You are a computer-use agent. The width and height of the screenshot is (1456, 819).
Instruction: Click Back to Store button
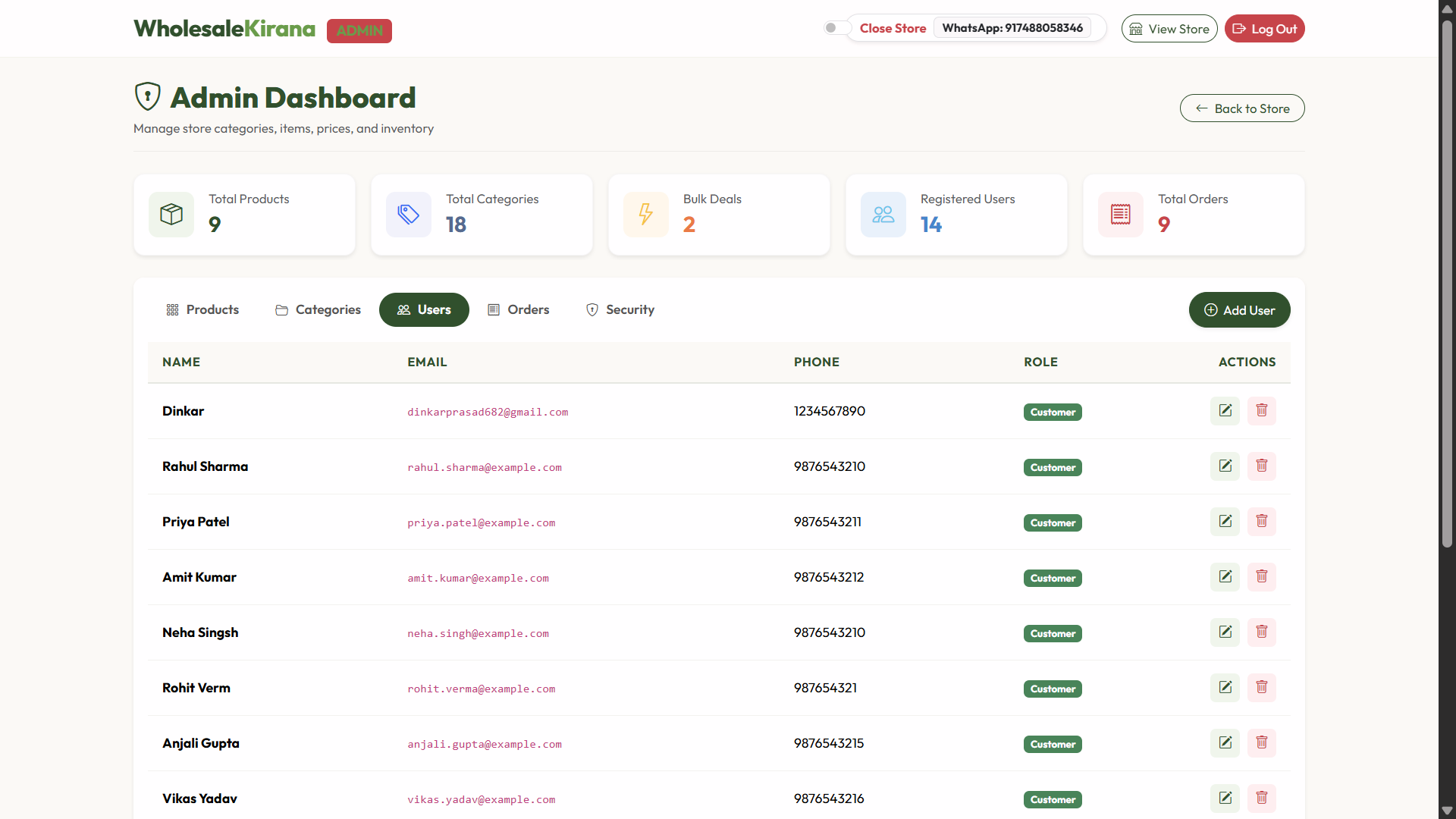[x=1242, y=108]
